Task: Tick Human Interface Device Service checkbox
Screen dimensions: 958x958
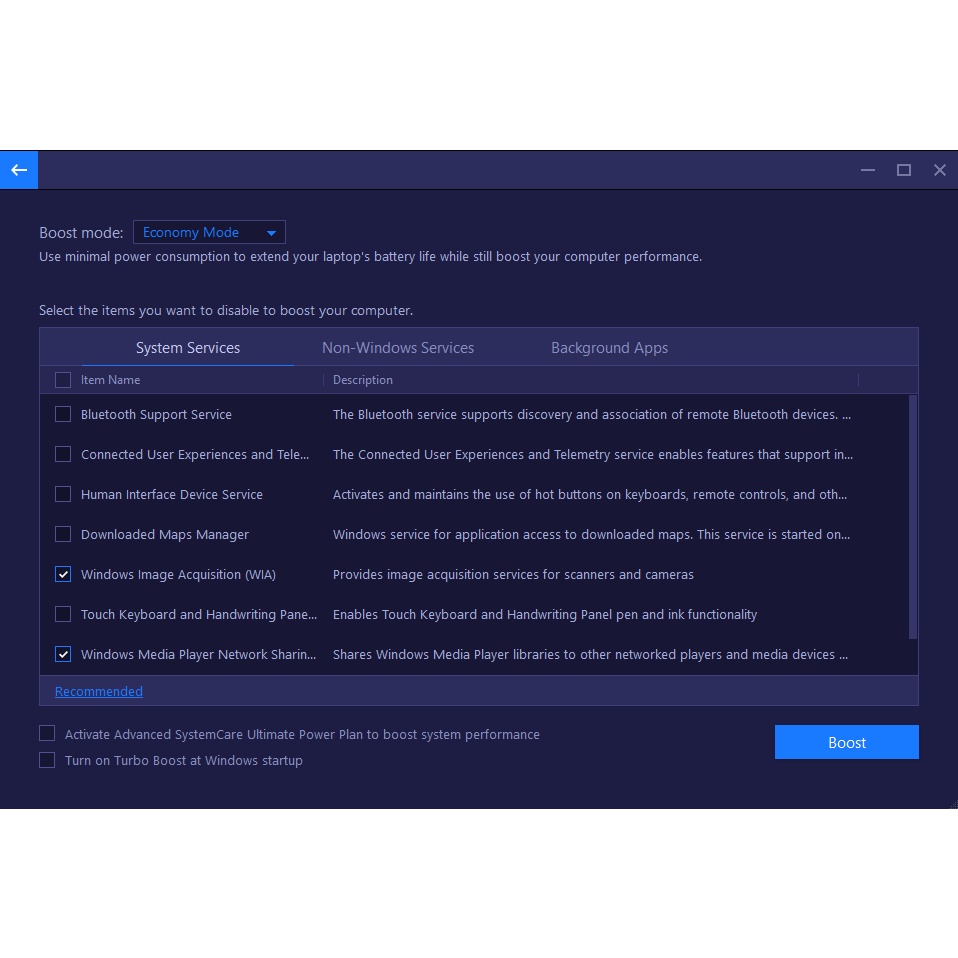Action: tap(63, 494)
